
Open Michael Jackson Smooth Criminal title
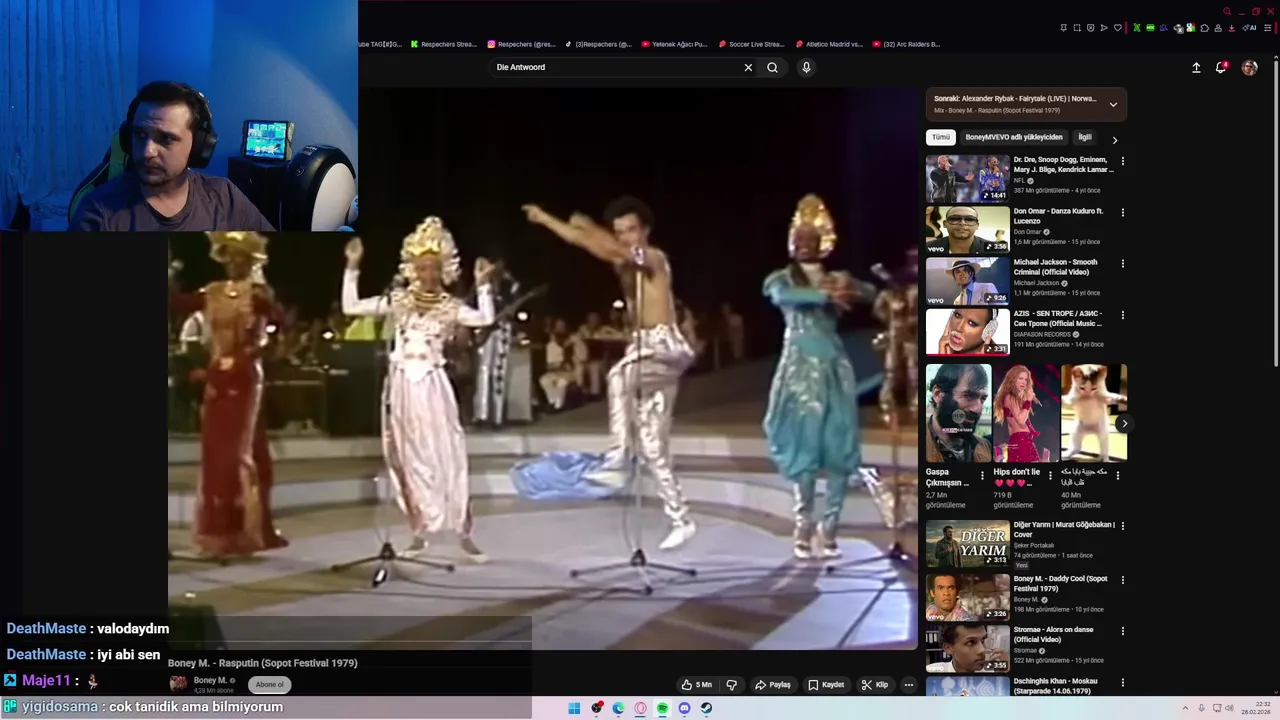[1055, 267]
